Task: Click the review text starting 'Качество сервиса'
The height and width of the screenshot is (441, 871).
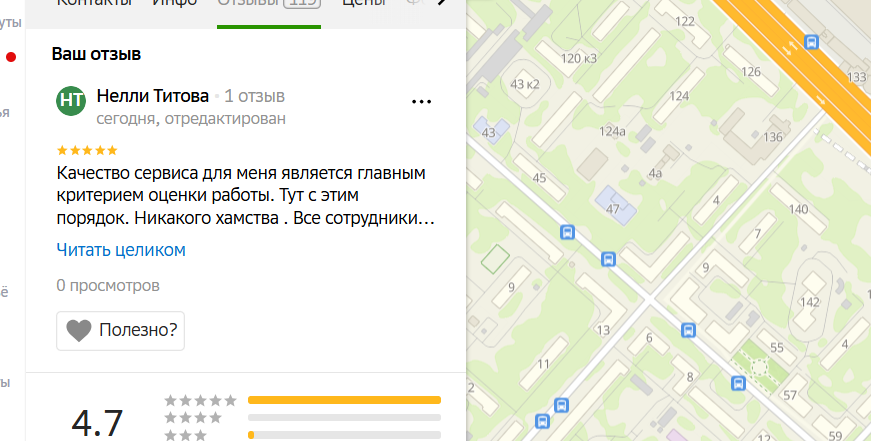Action: coord(246,196)
